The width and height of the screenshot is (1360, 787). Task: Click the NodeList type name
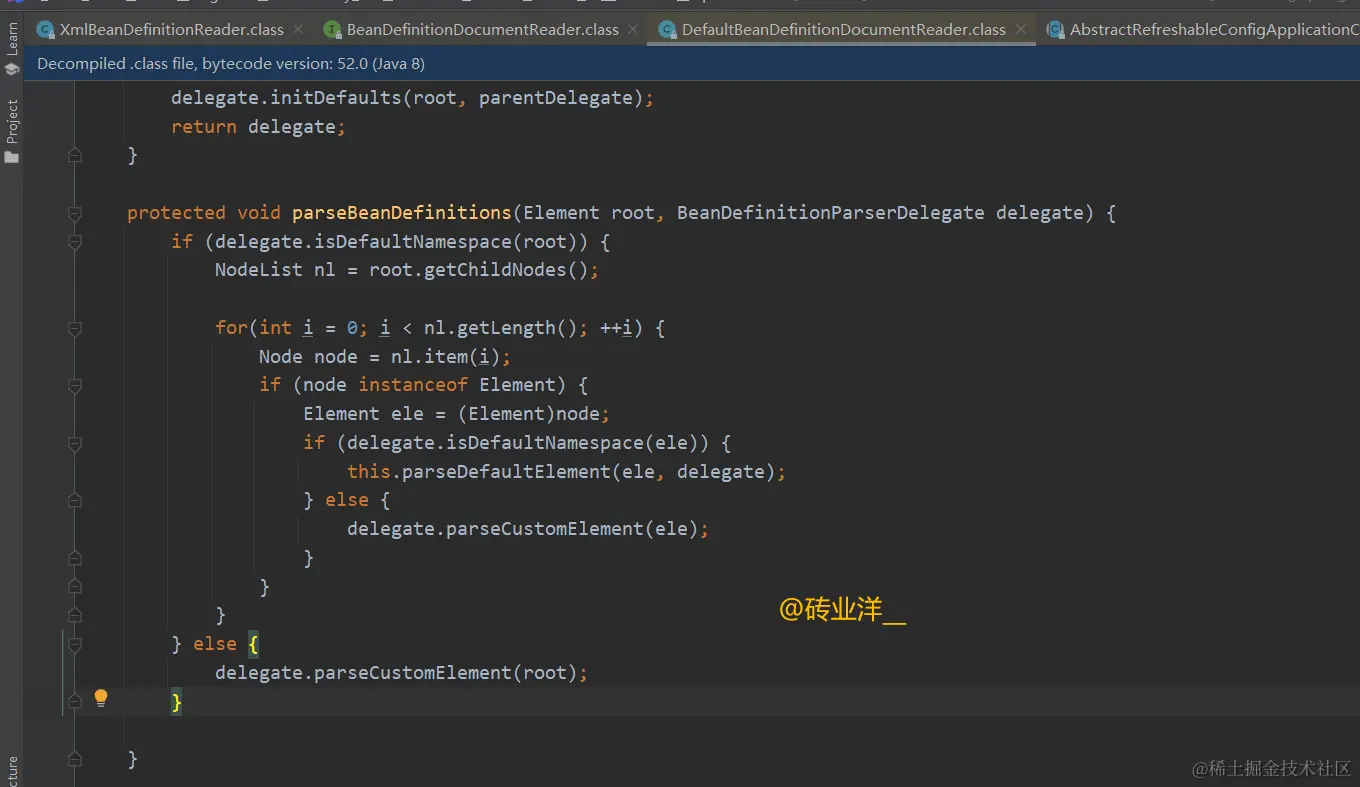pos(259,270)
